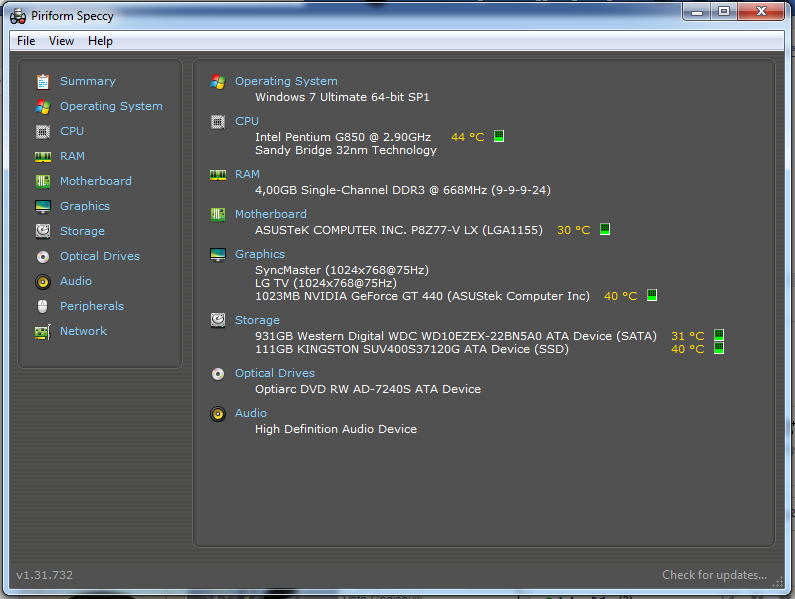Minimize the Speccy window
The image size is (795, 599).
click(x=697, y=12)
